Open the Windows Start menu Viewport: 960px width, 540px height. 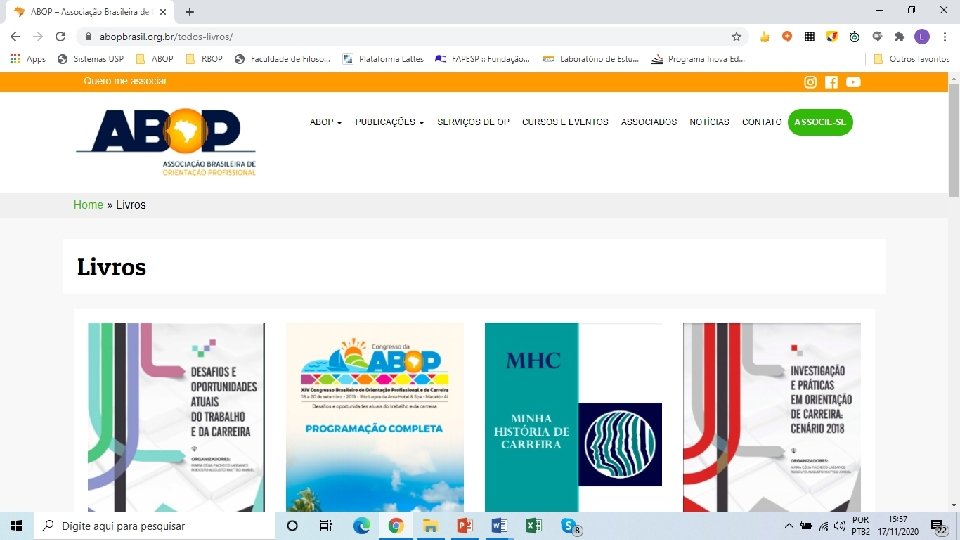coord(17,526)
